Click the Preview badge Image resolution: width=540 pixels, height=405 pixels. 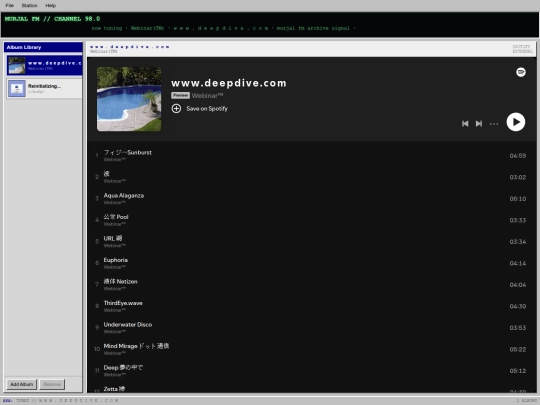(x=180, y=95)
